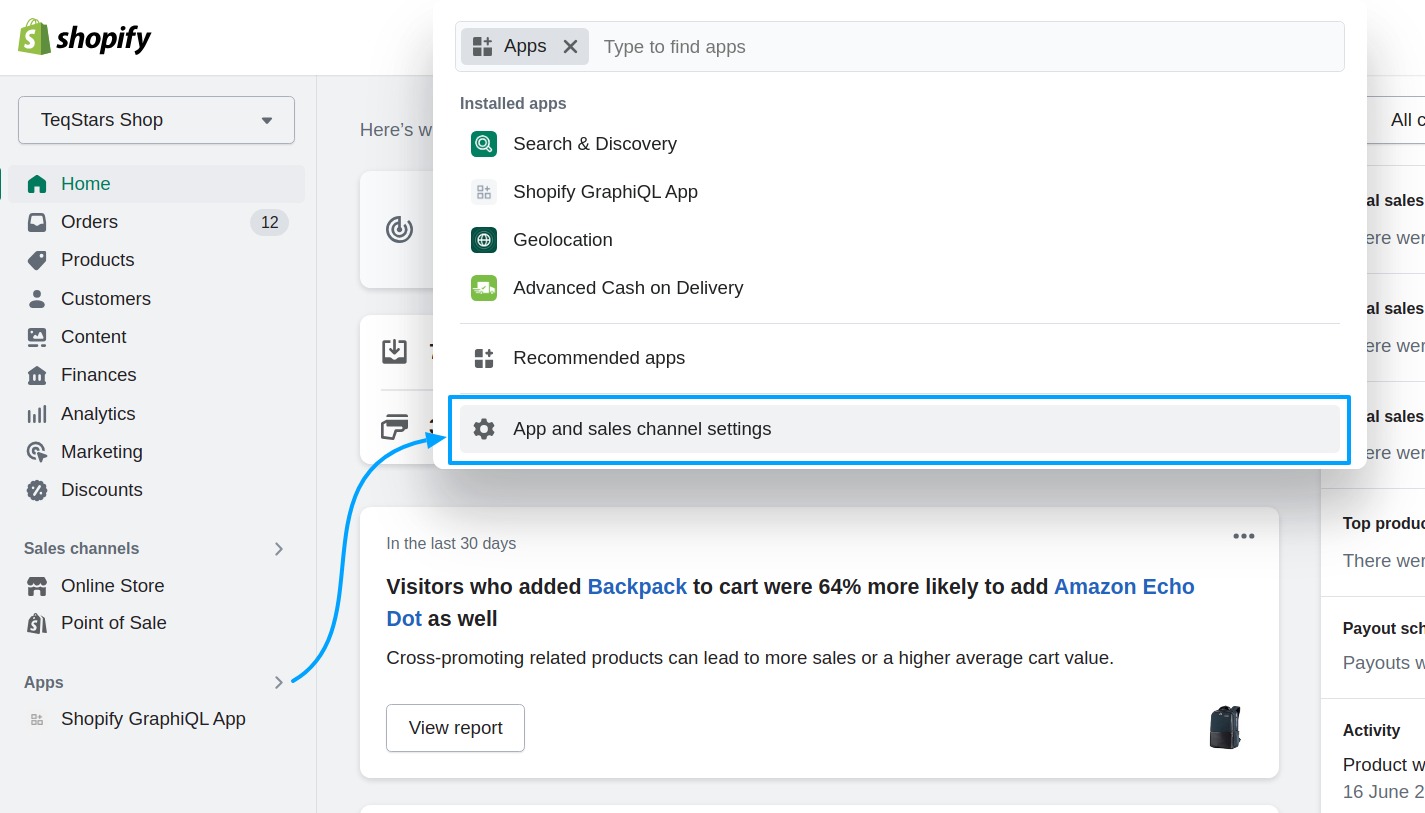This screenshot has width=1425, height=813.
Task: Click the settings gear icon in apps menu
Action: coord(484,429)
